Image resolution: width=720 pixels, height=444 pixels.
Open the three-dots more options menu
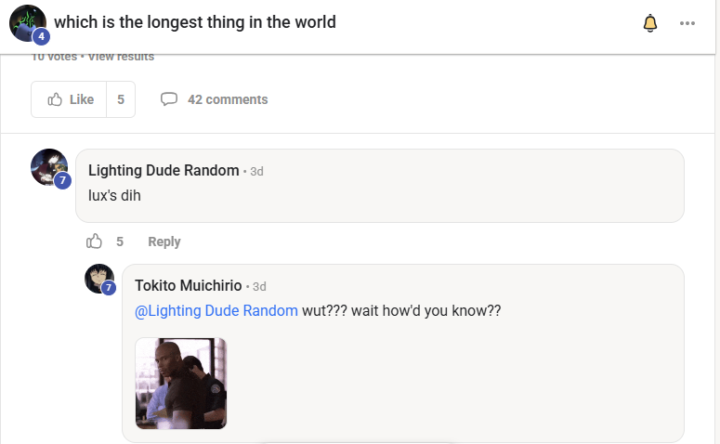pyautogui.click(x=687, y=23)
